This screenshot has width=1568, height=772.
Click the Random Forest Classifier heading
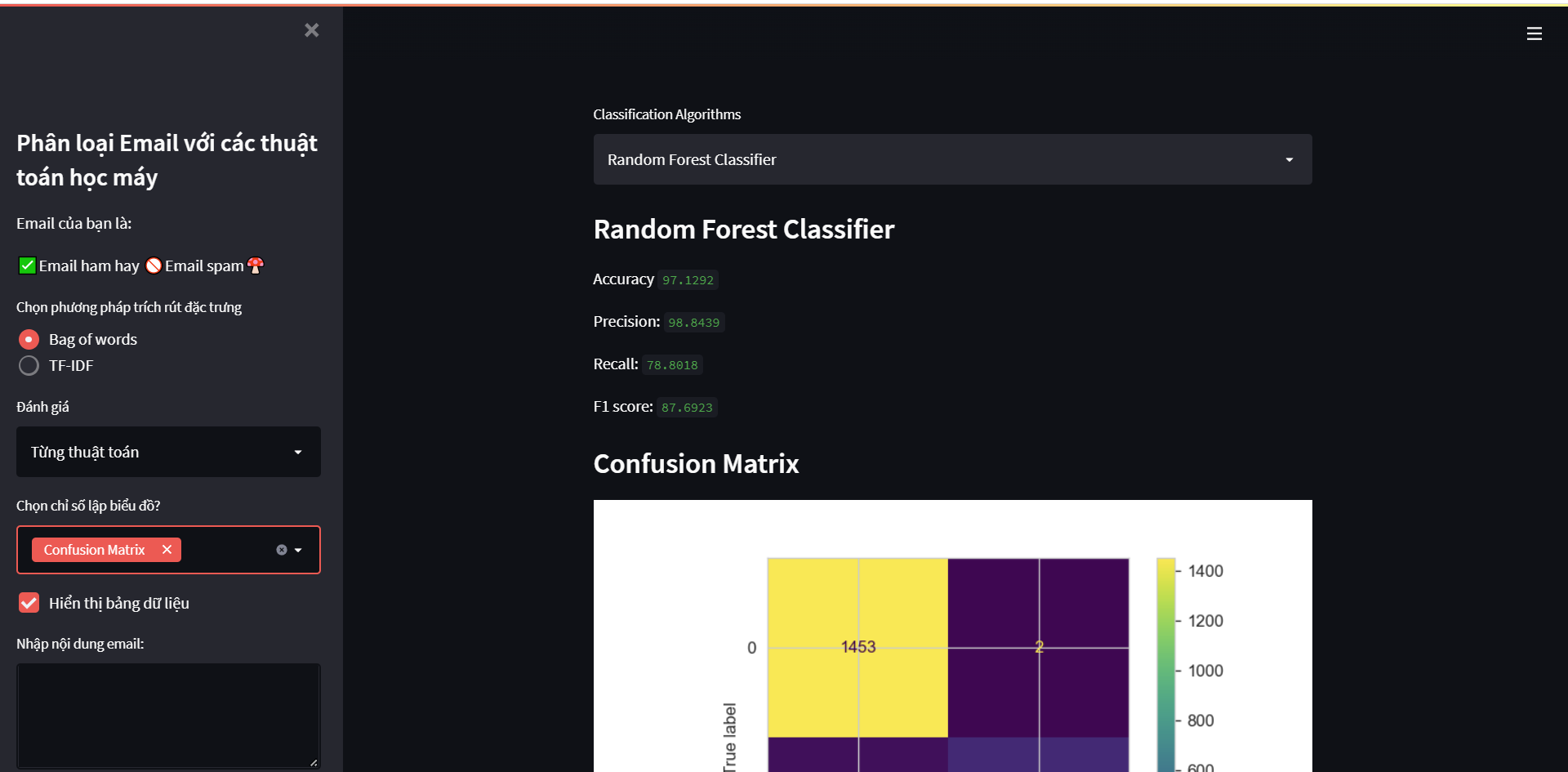[x=744, y=230]
